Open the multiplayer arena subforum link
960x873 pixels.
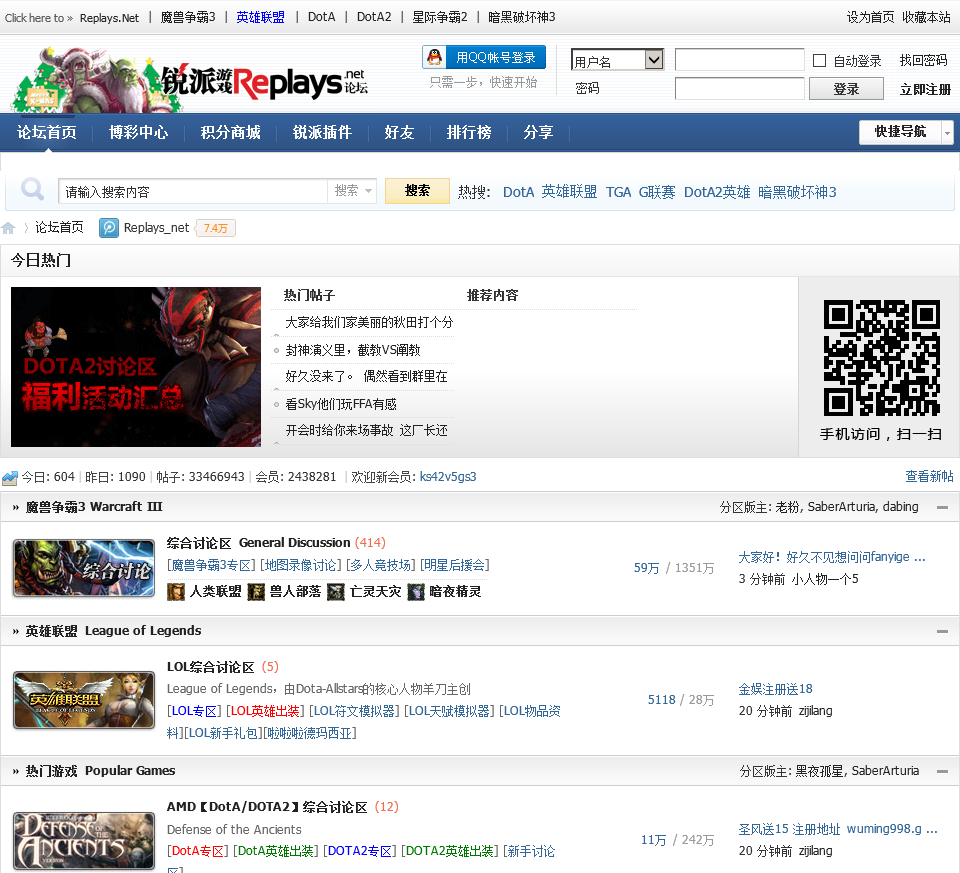pyautogui.click(x=380, y=565)
